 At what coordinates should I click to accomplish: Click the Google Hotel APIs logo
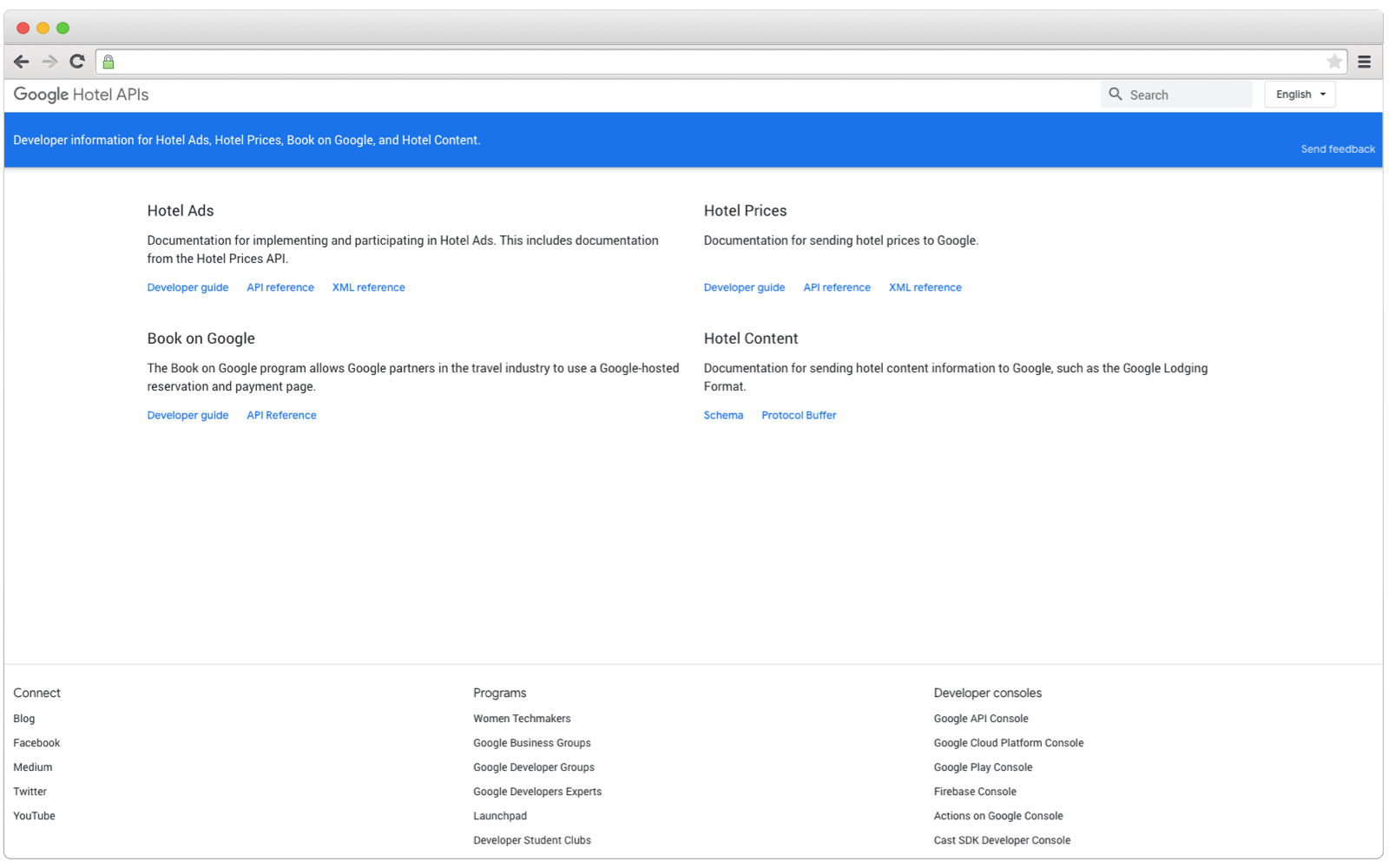(x=81, y=95)
